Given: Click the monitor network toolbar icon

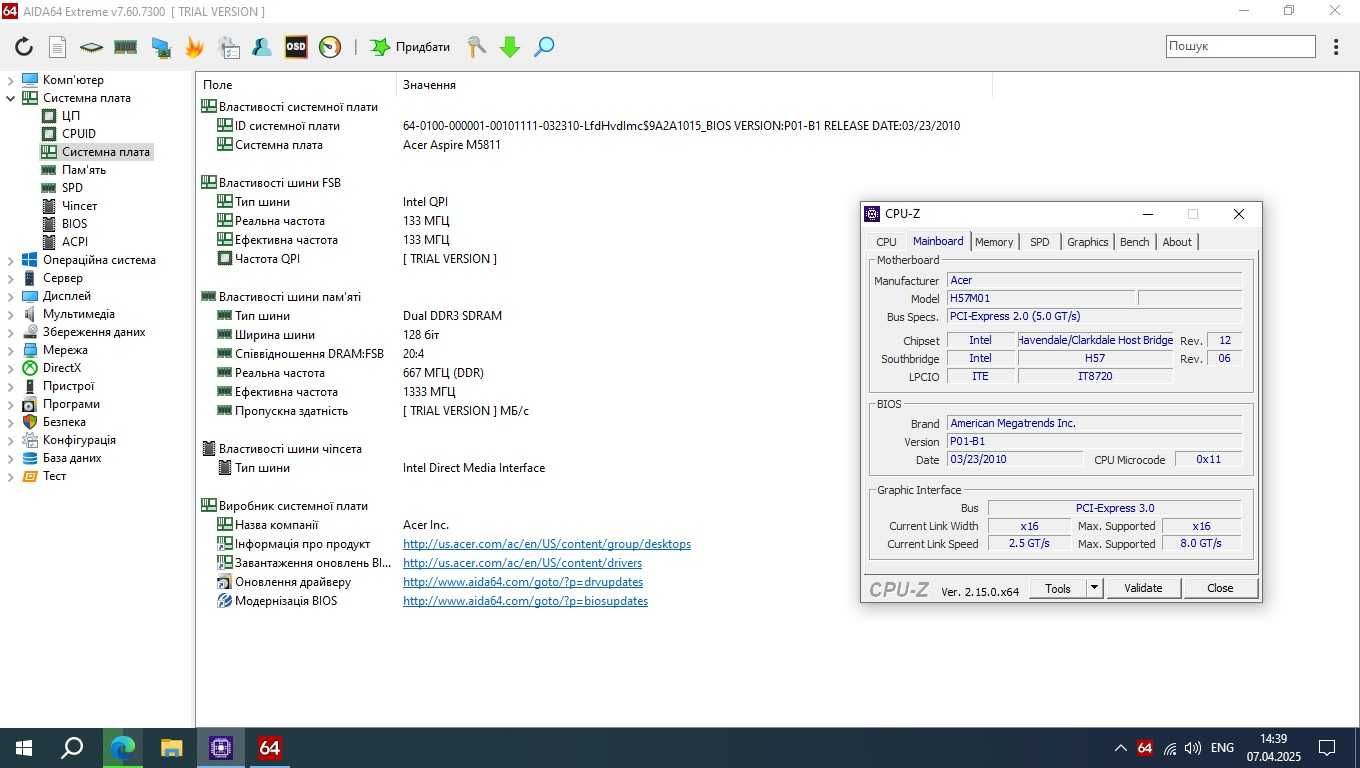Looking at the screenshot, I should click(x=160, y=47).
